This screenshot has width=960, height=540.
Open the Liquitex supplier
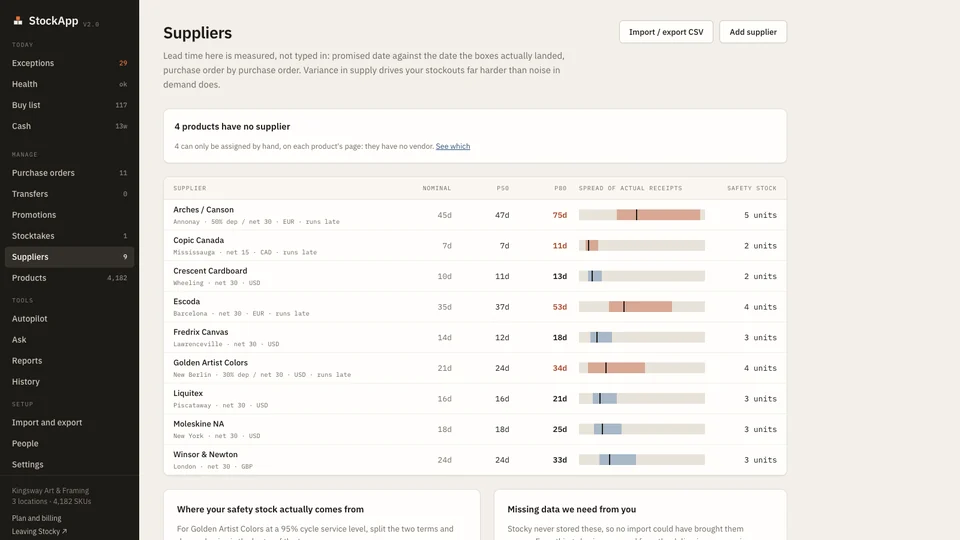(x=475, y=399)
